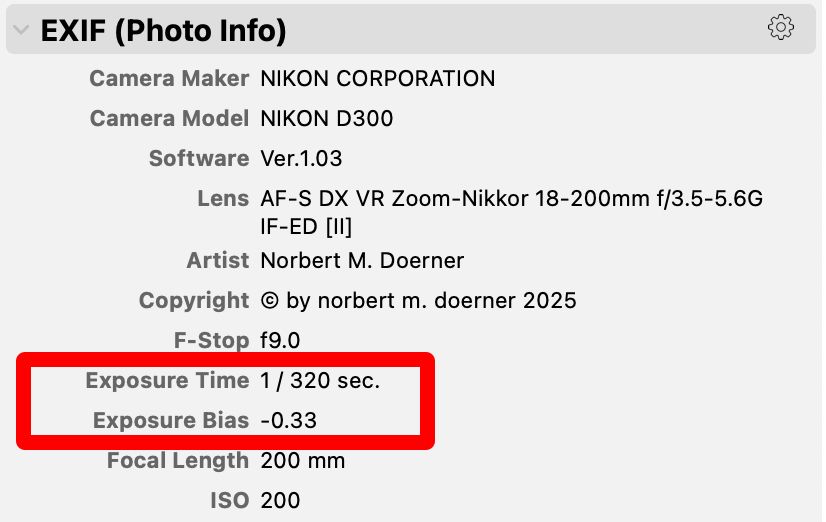Viewport: 826px width, 522px height.
Task: Click the Exposure Bias field label
Action: 171,420
